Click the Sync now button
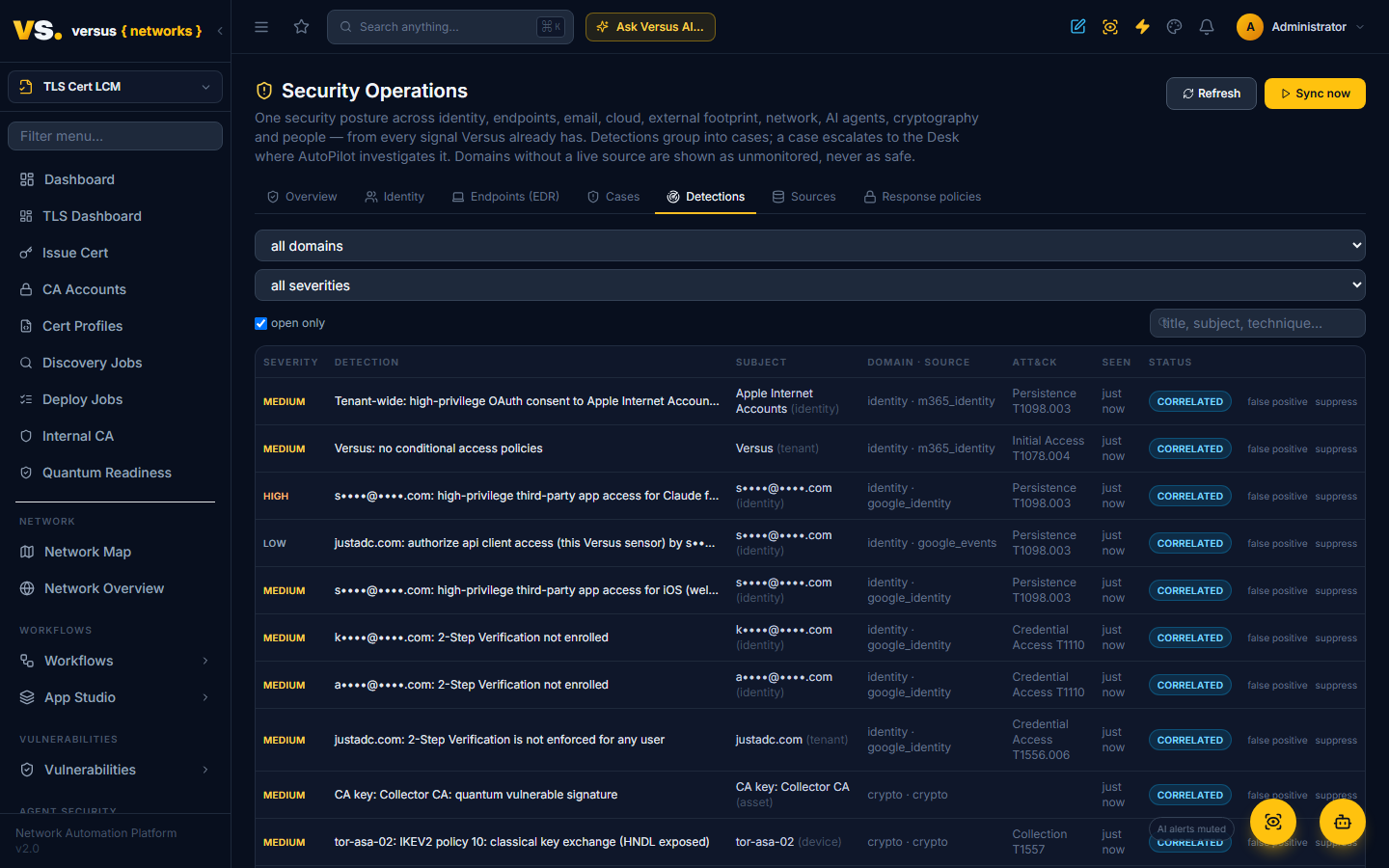The image size is (1389, 868). [1315, 94]
